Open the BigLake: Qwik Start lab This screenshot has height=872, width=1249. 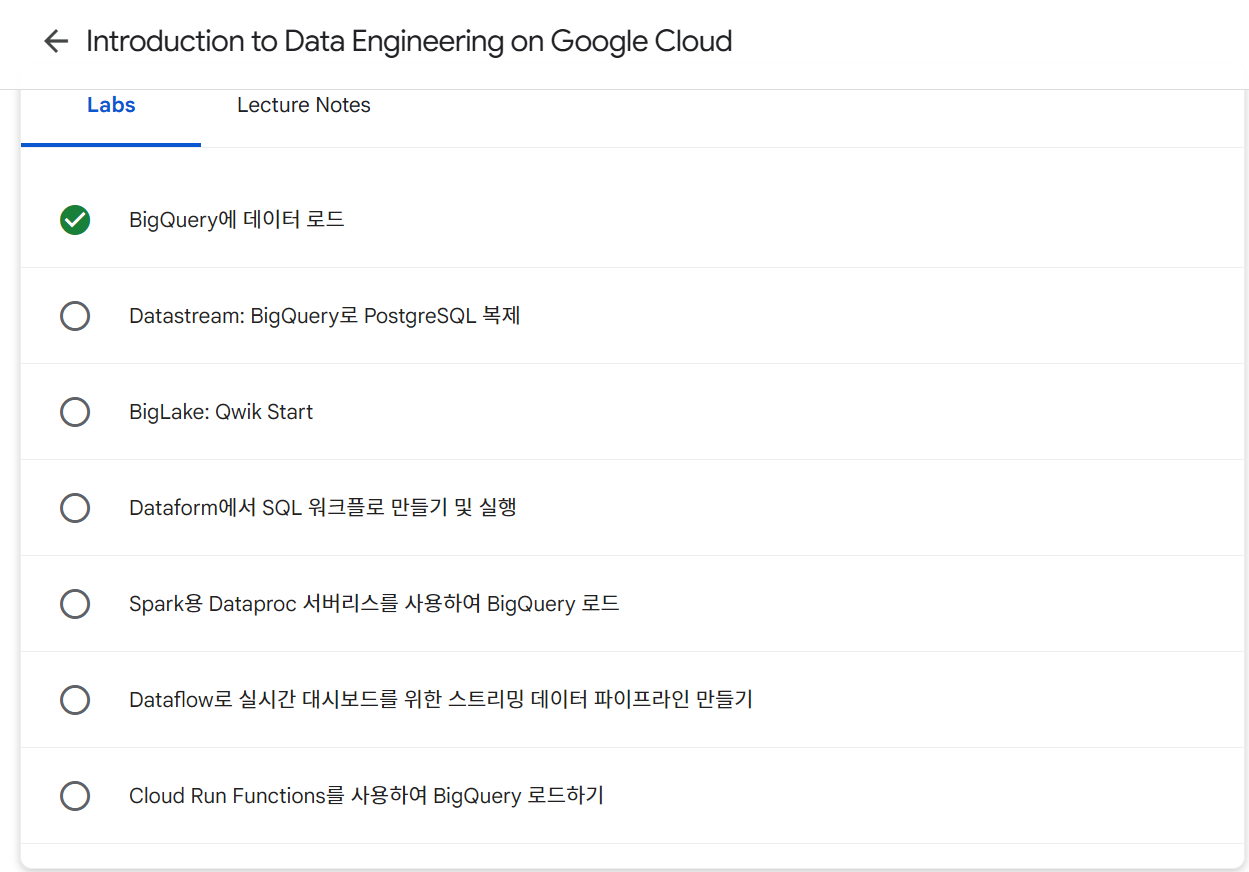tap(221, 412)
